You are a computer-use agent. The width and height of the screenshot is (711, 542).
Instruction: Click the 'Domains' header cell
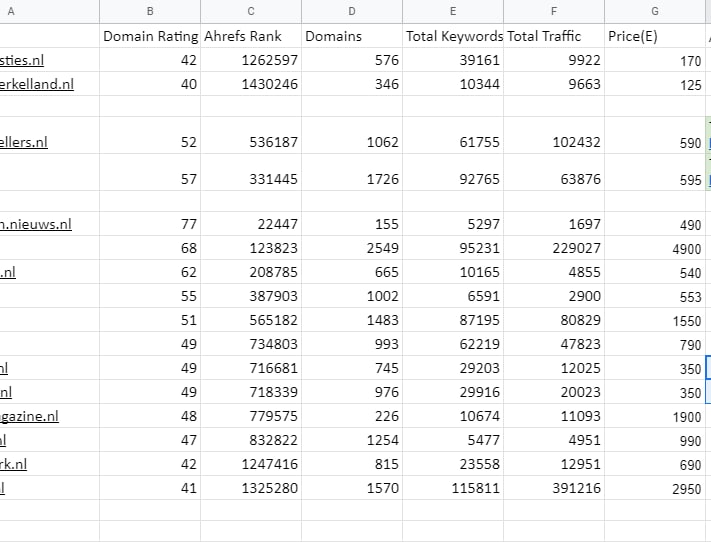click(352, 36)
